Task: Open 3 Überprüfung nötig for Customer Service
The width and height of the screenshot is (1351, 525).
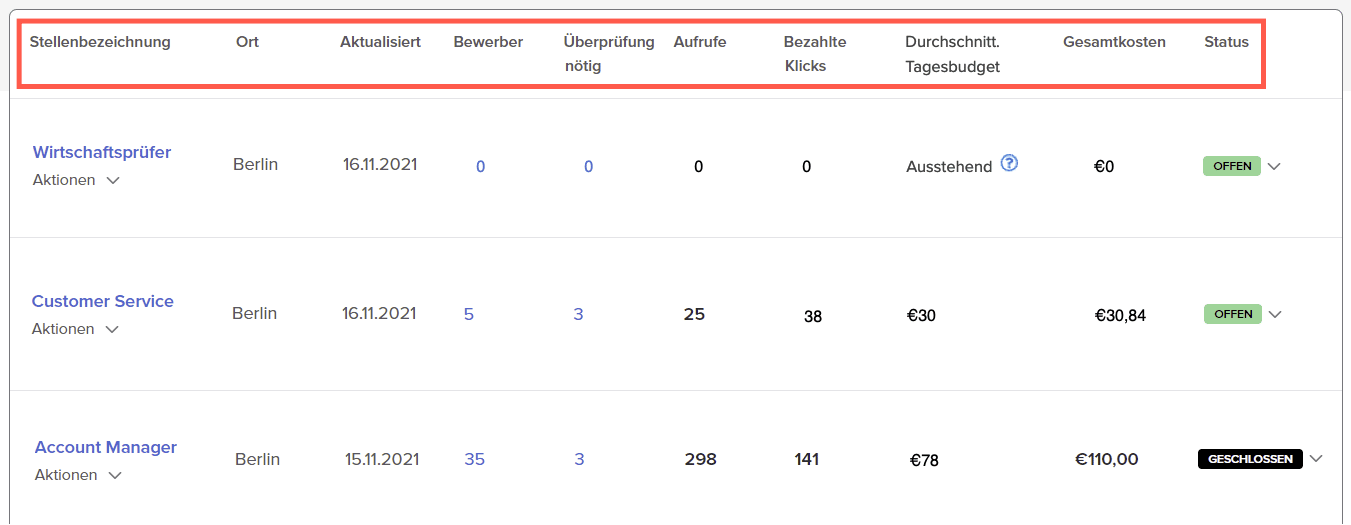Action: tap(578, 314)
